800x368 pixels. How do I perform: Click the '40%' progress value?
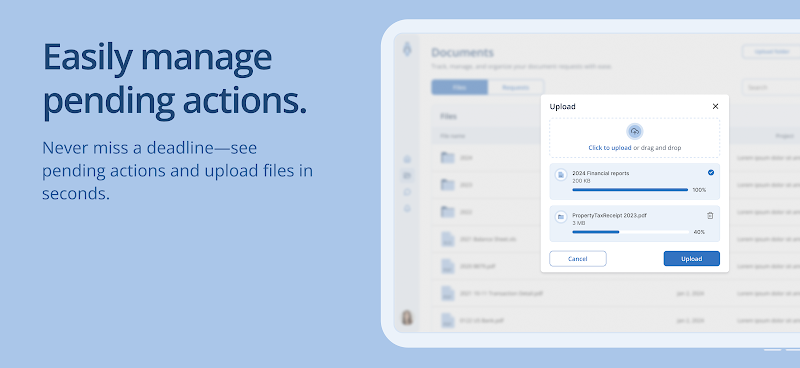699,232
